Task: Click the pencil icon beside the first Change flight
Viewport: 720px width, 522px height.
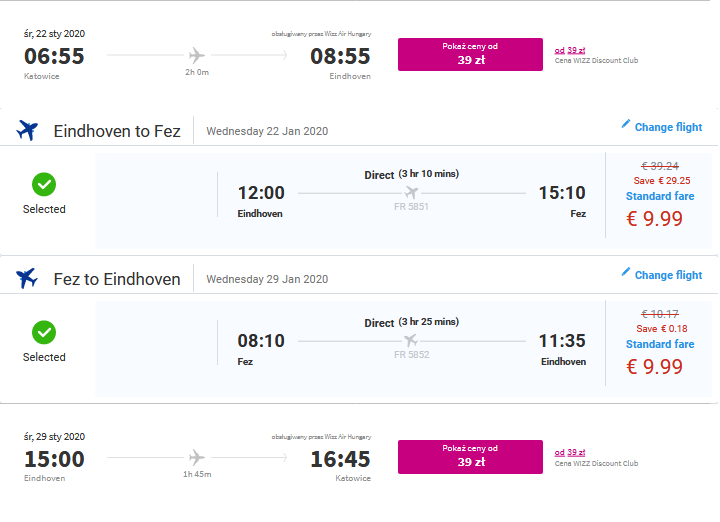Action: (625, 124)
